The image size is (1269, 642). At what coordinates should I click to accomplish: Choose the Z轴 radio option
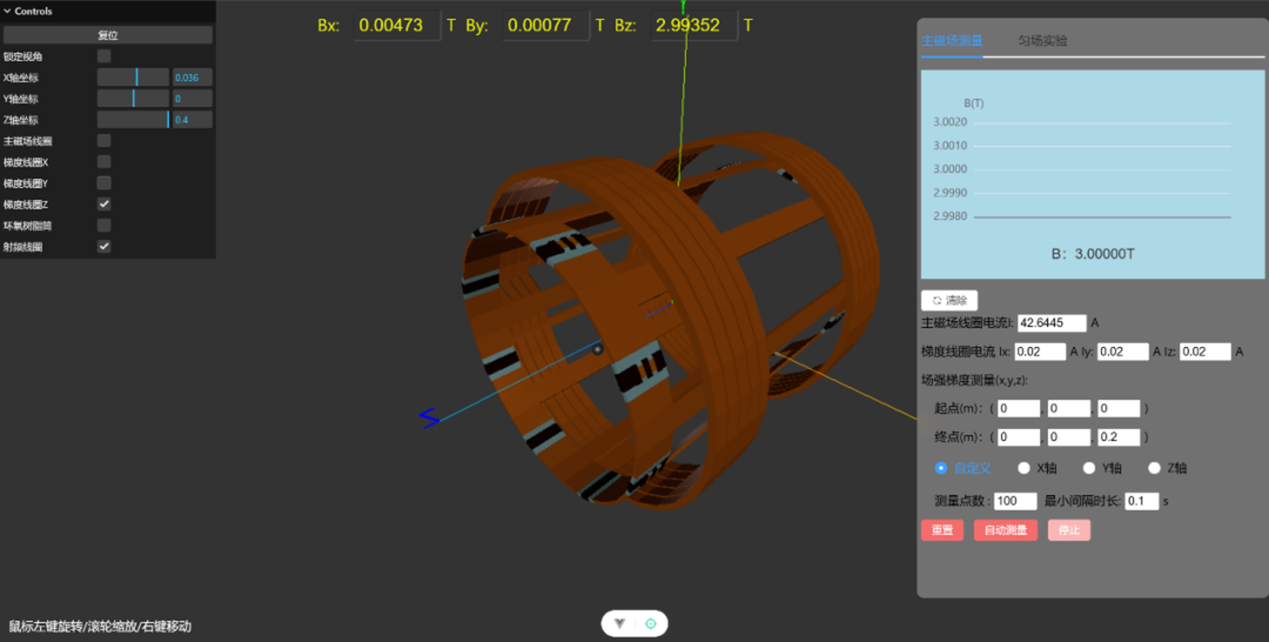point(1154,468)
